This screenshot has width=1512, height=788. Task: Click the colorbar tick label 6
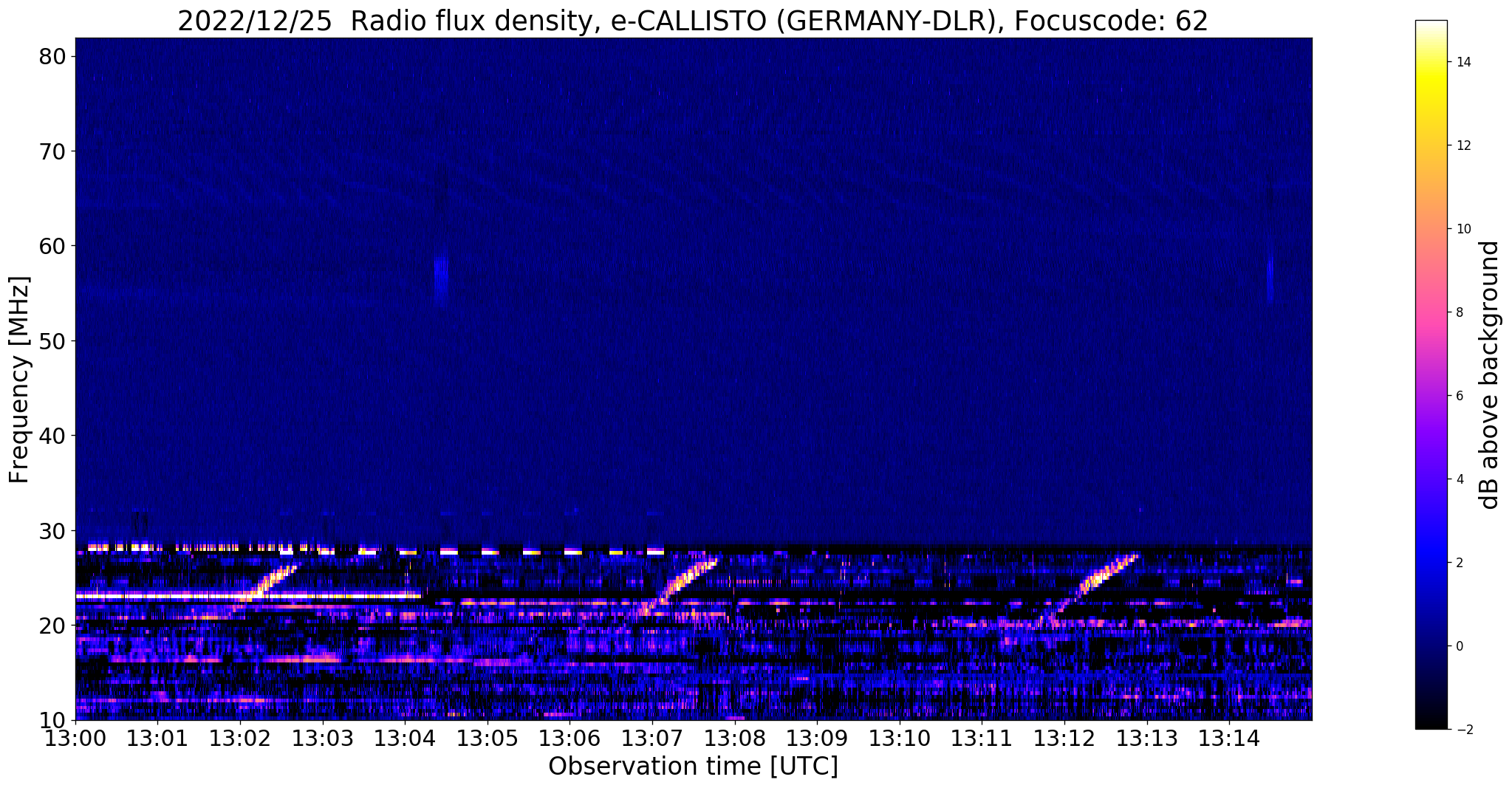tap(1459, 396)
